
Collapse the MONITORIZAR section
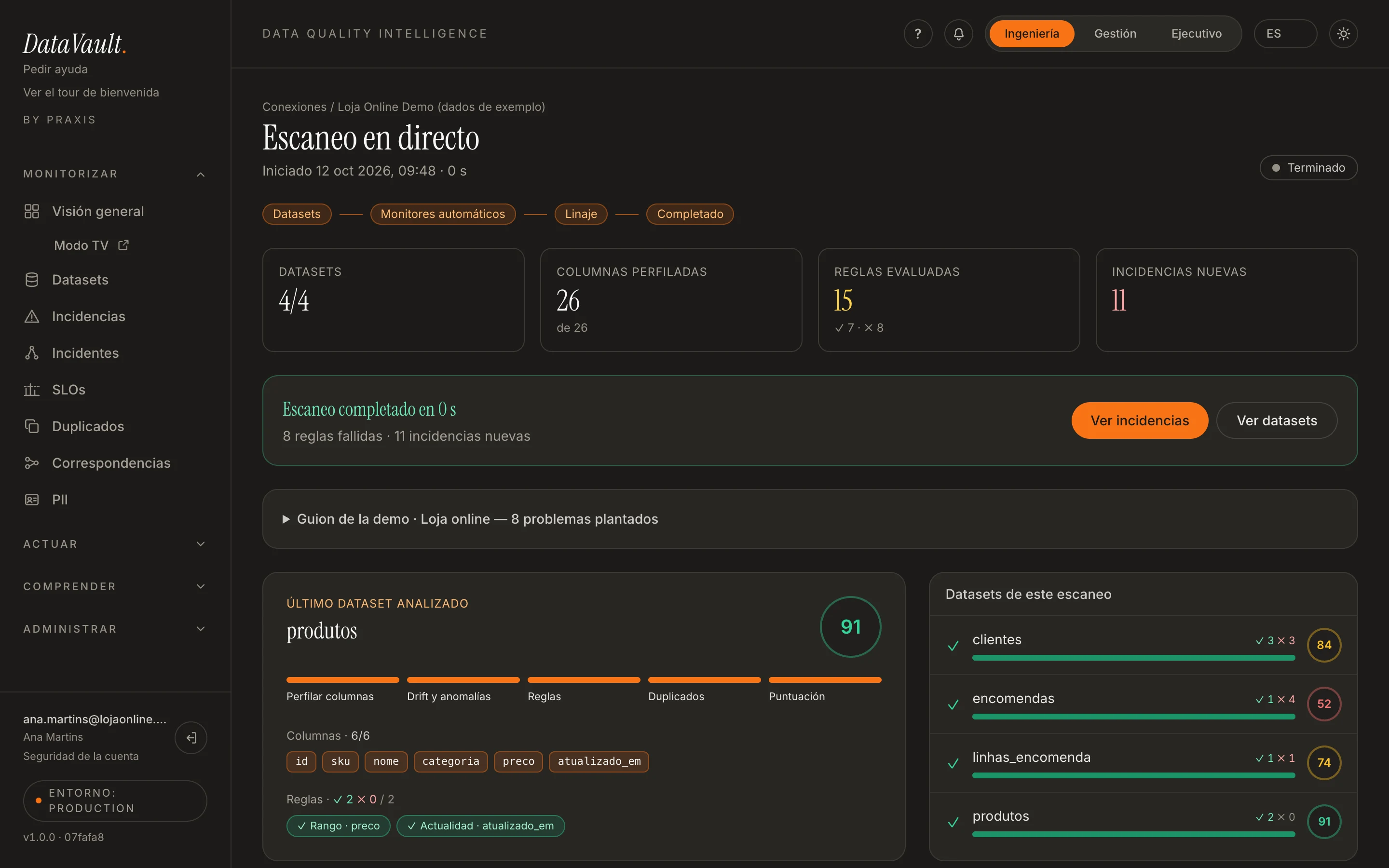(115, 174)
